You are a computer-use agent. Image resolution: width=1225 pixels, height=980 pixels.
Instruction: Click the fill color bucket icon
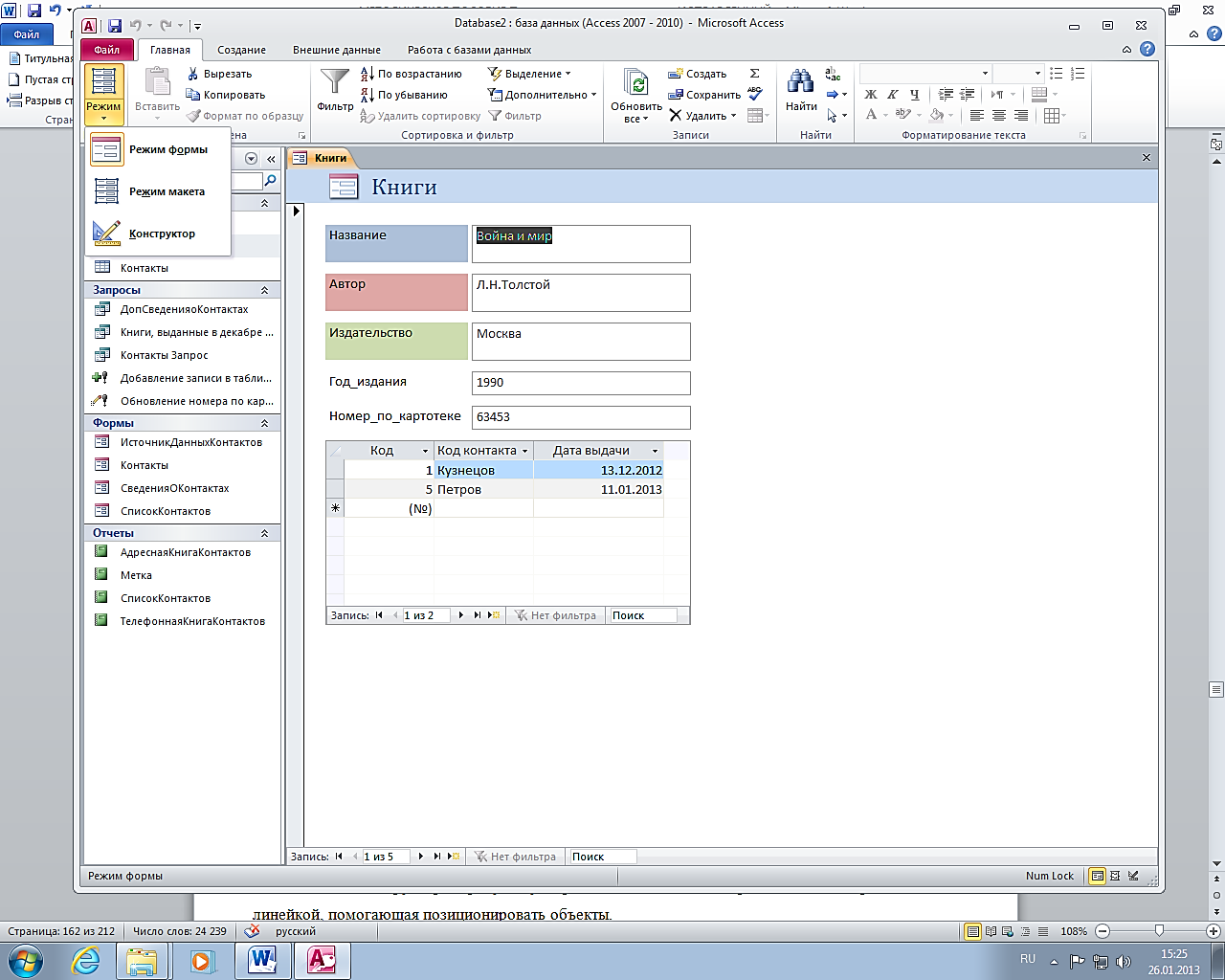(x=935, y=116)
